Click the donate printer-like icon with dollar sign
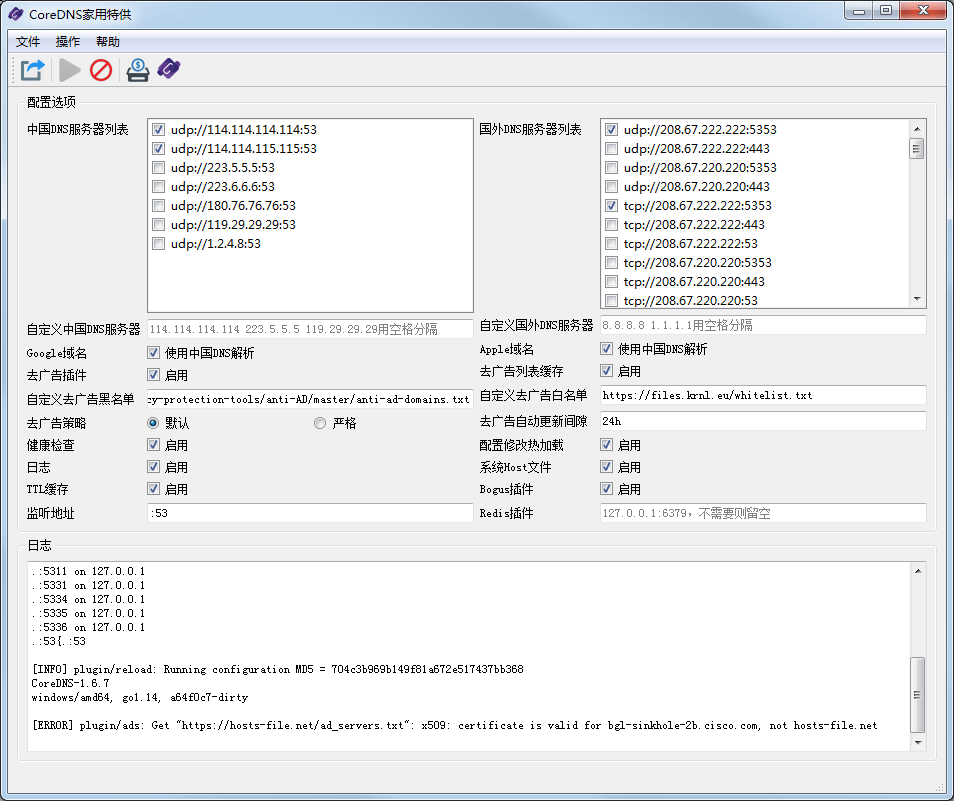 [x=138, y=70]
